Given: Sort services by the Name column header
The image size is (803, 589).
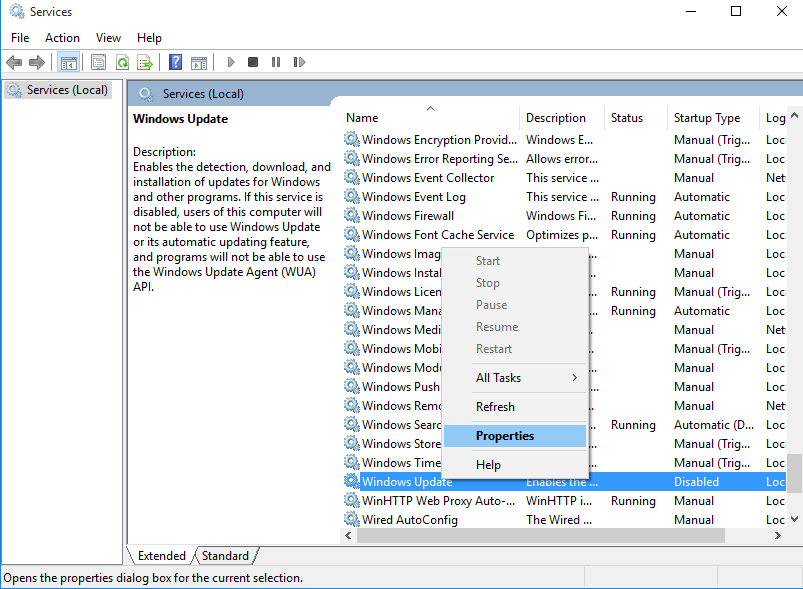Looking at the screenshot, I should click(362, 118).
